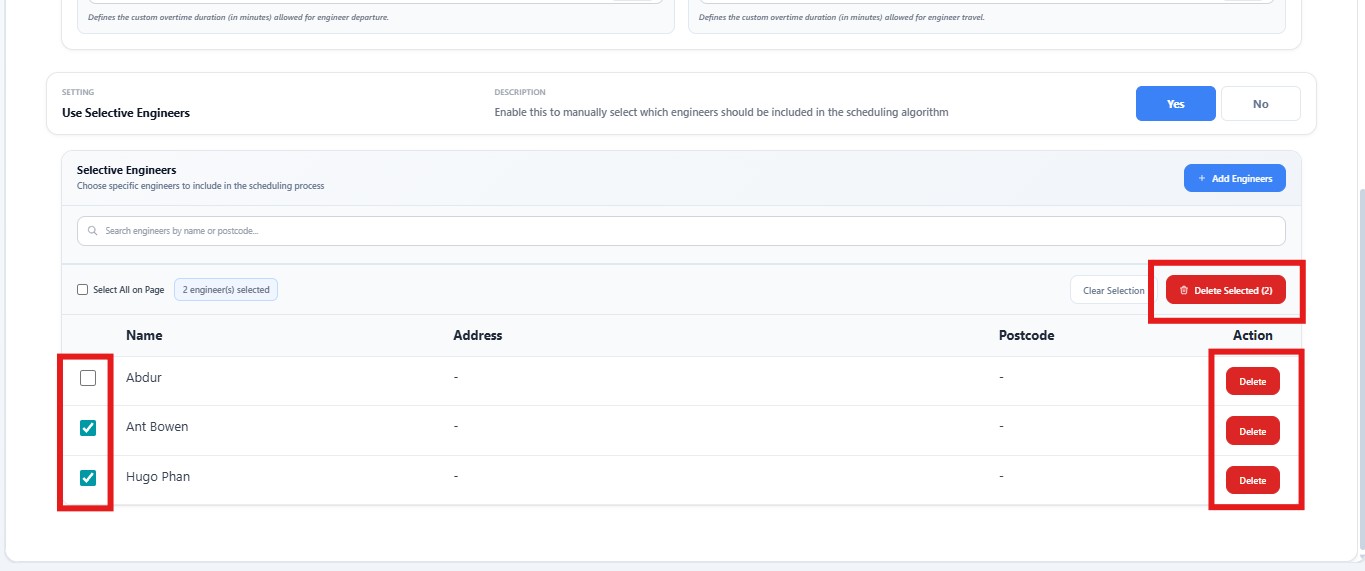Select No for Use Selective Engineers
The height and width of the screenshot is (571, 1365).
[x=1261, y=104]
